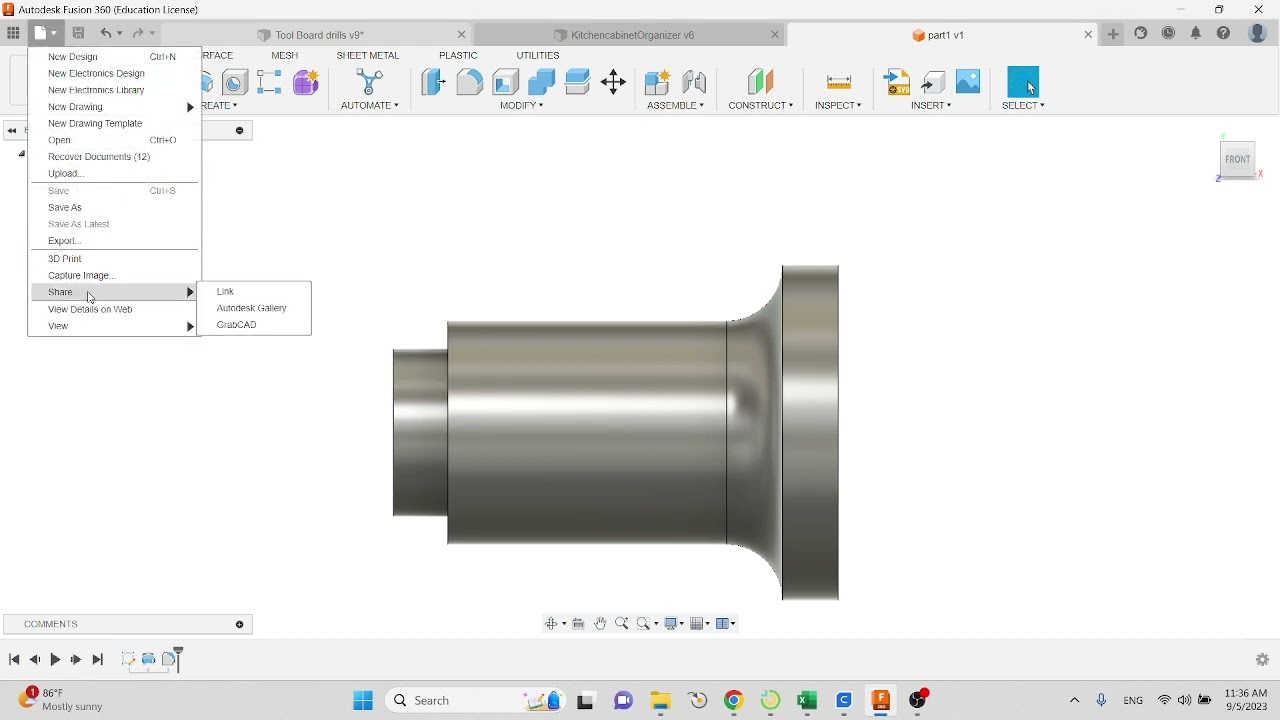Screen dimensions: 1280x720
Task: Open the timeline settings gear
Action: coord(1263,660)
